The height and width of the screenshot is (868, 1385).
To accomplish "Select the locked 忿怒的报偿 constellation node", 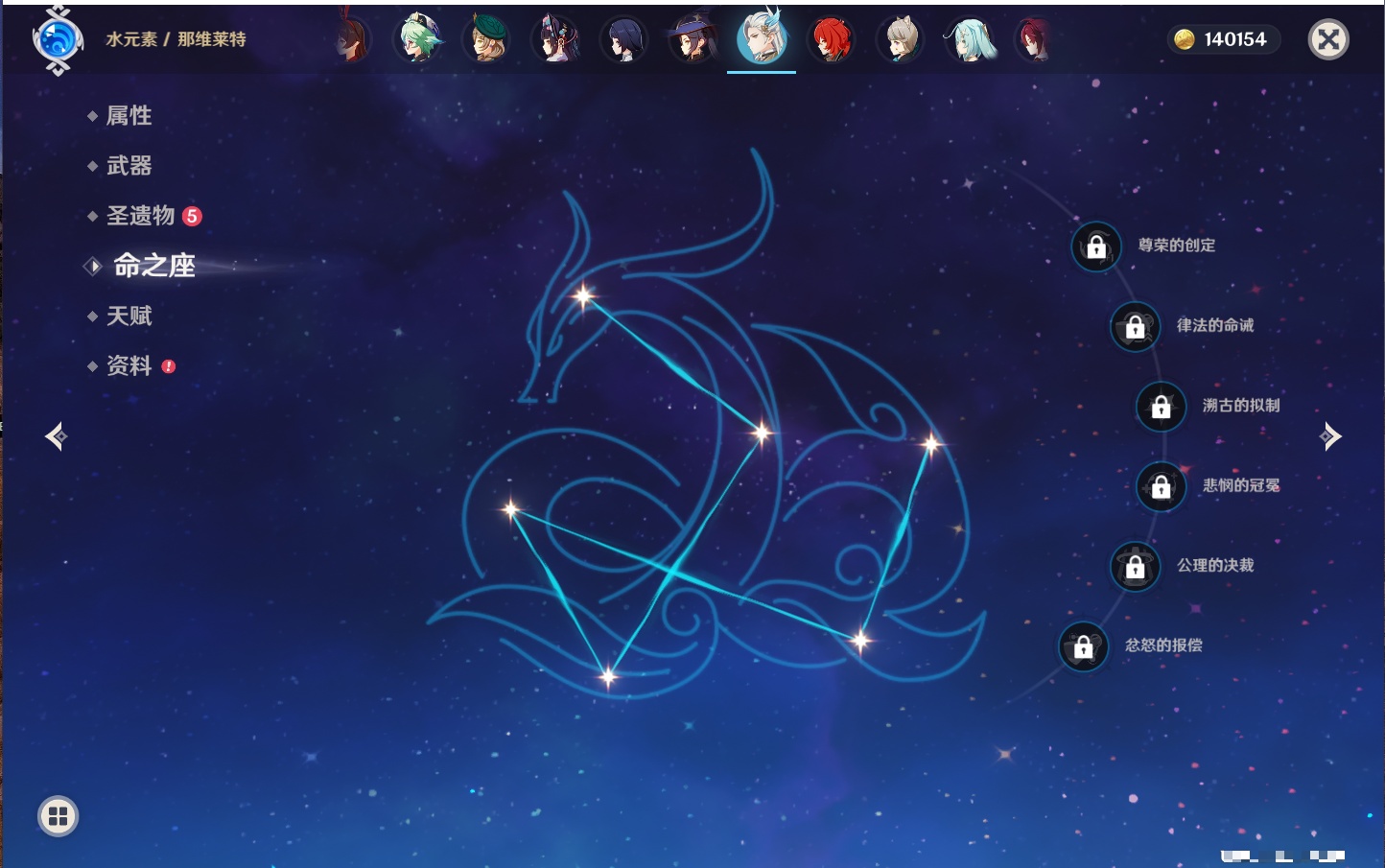I will (x=1084, y=646).
